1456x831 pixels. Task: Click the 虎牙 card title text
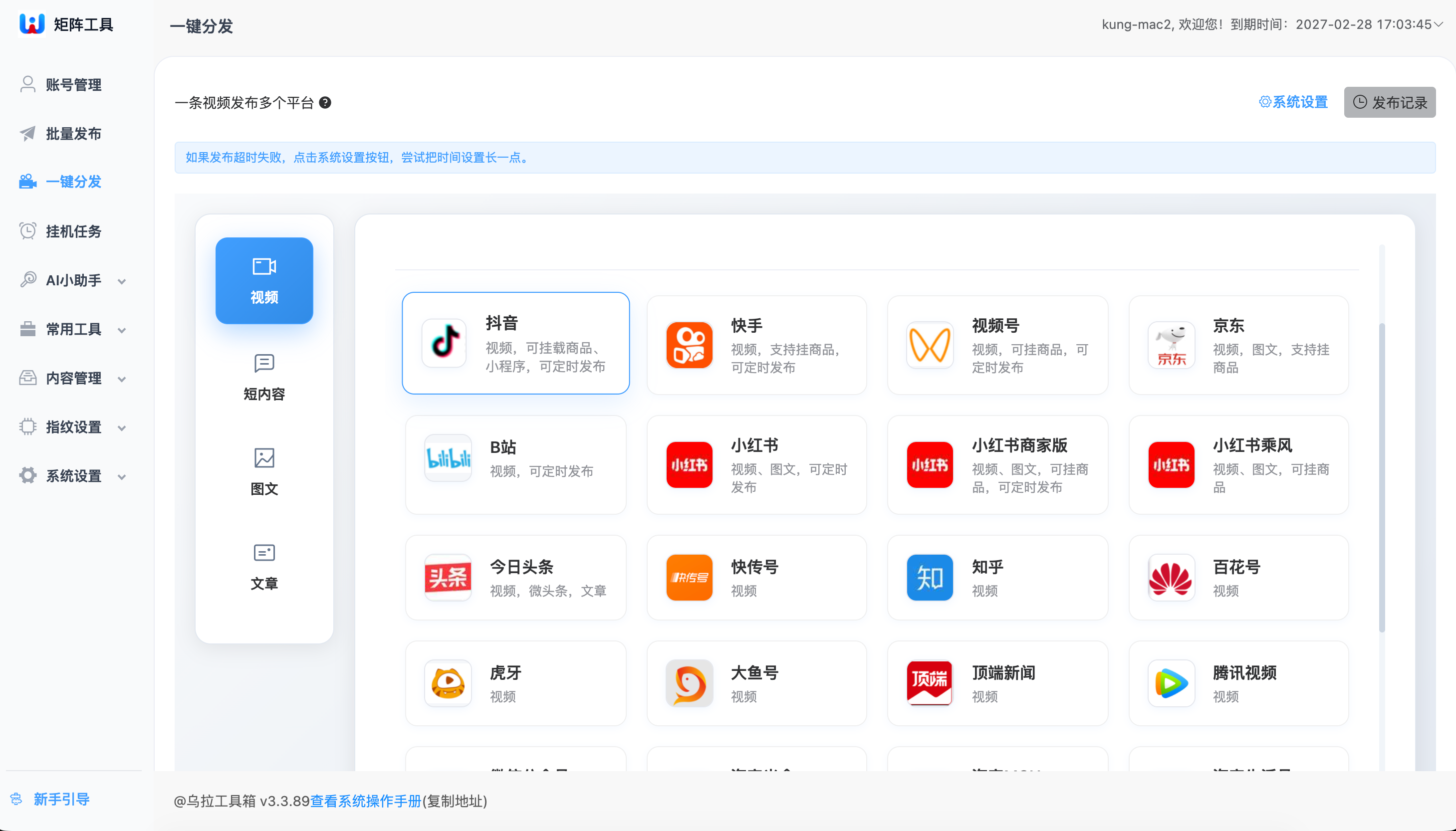coord(505,673)
